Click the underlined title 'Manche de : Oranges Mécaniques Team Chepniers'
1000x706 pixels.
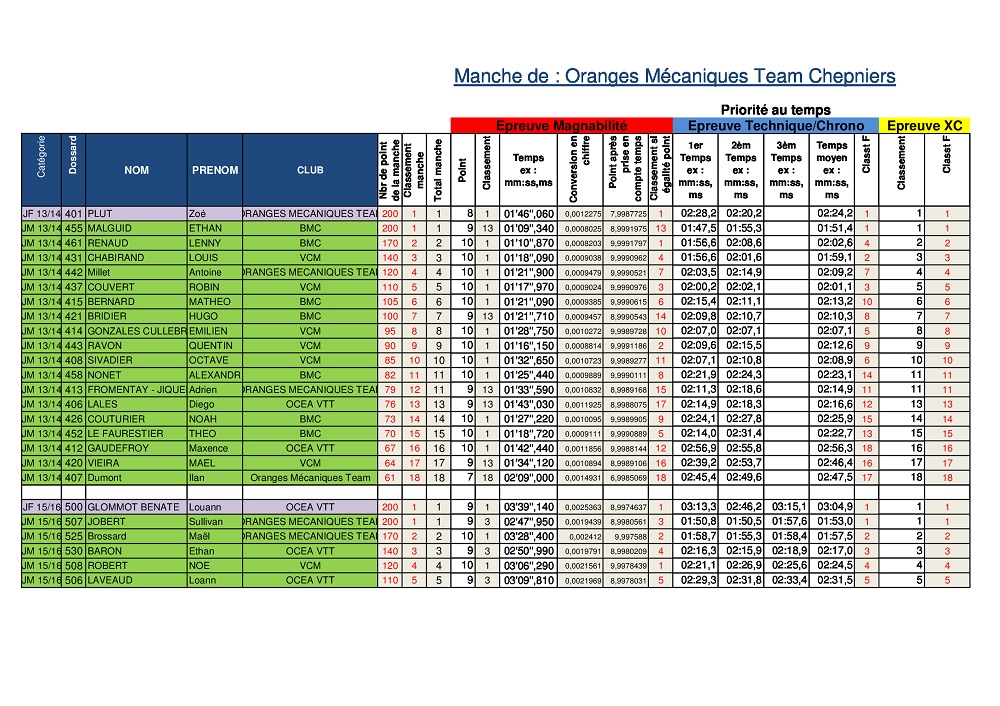(x=674, y=76)
